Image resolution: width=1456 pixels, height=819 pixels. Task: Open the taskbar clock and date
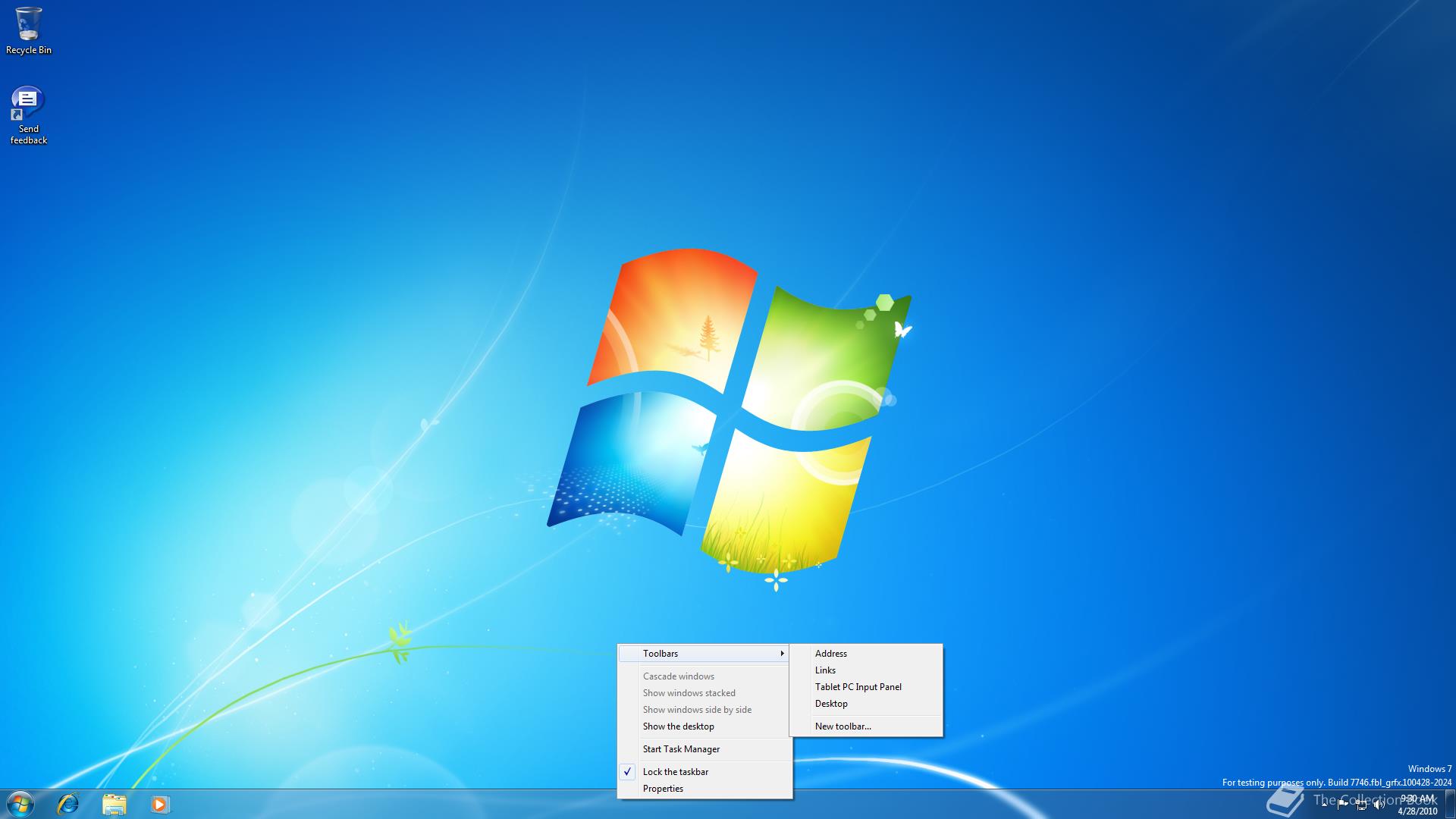(x=1417, y=805)
